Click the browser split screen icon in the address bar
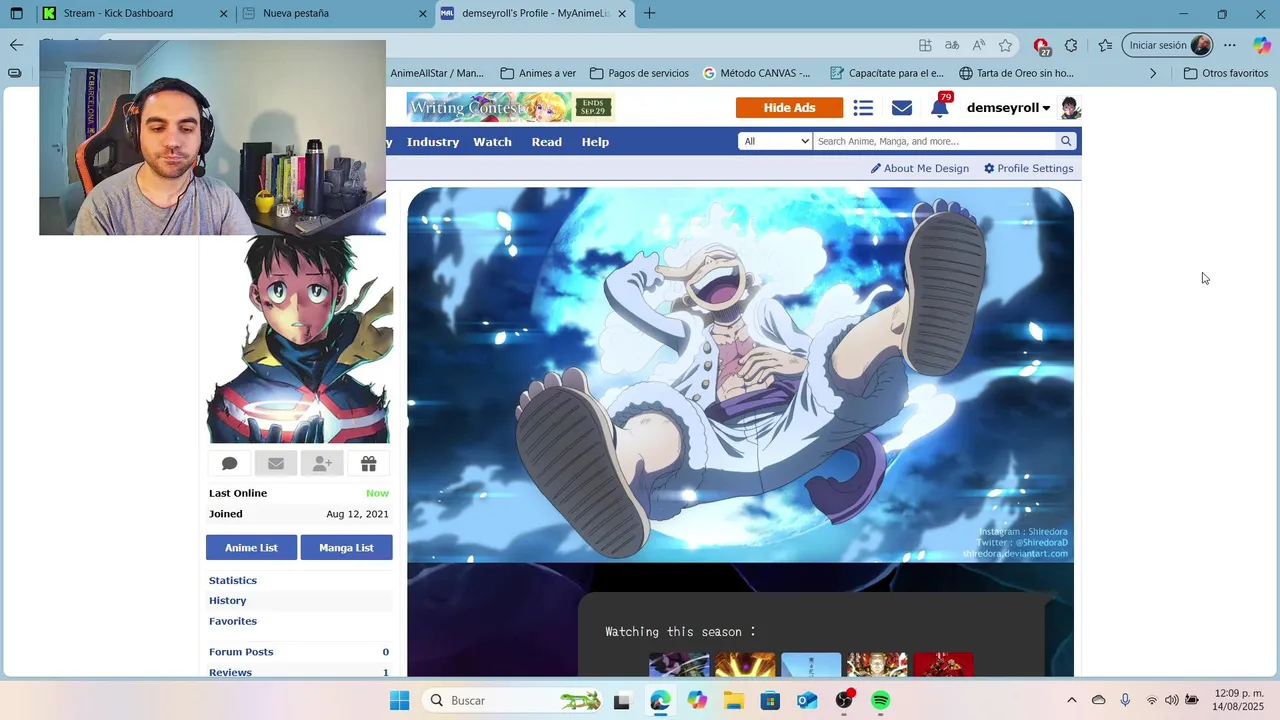The width and height of the screenshot is (1280, 720). tap(925, 45)
